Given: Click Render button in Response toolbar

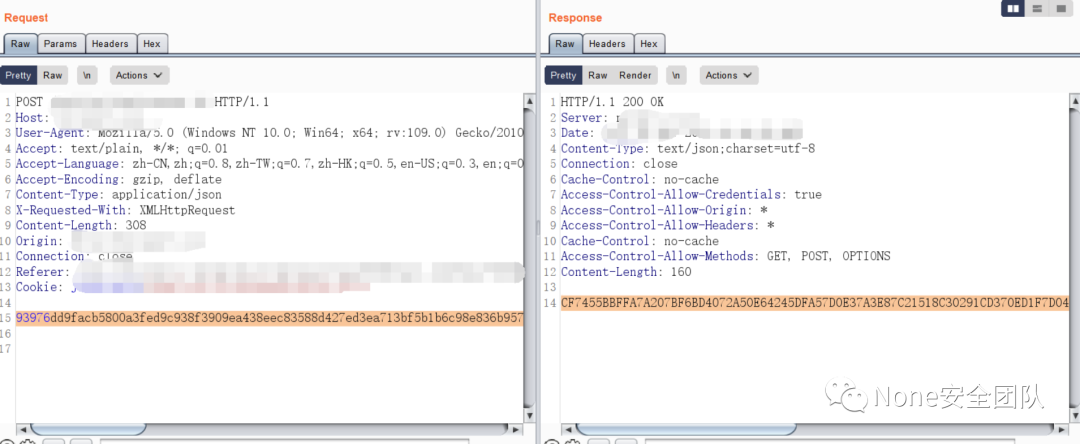Looking at the screenshot, I should pos(635,75).
